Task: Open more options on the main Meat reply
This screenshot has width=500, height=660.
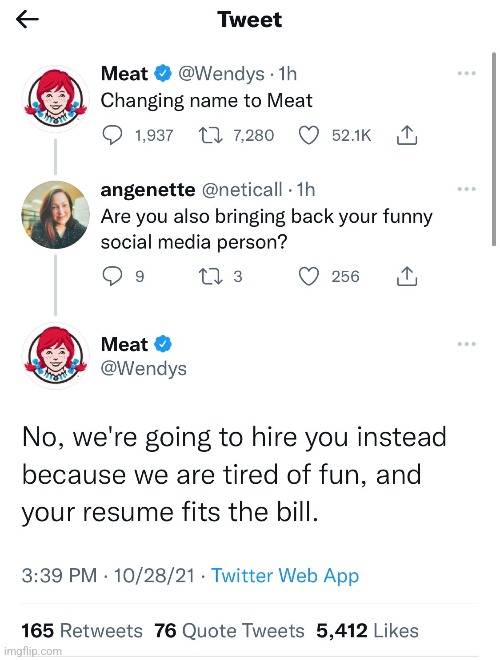Action: (x=467, y=344)
